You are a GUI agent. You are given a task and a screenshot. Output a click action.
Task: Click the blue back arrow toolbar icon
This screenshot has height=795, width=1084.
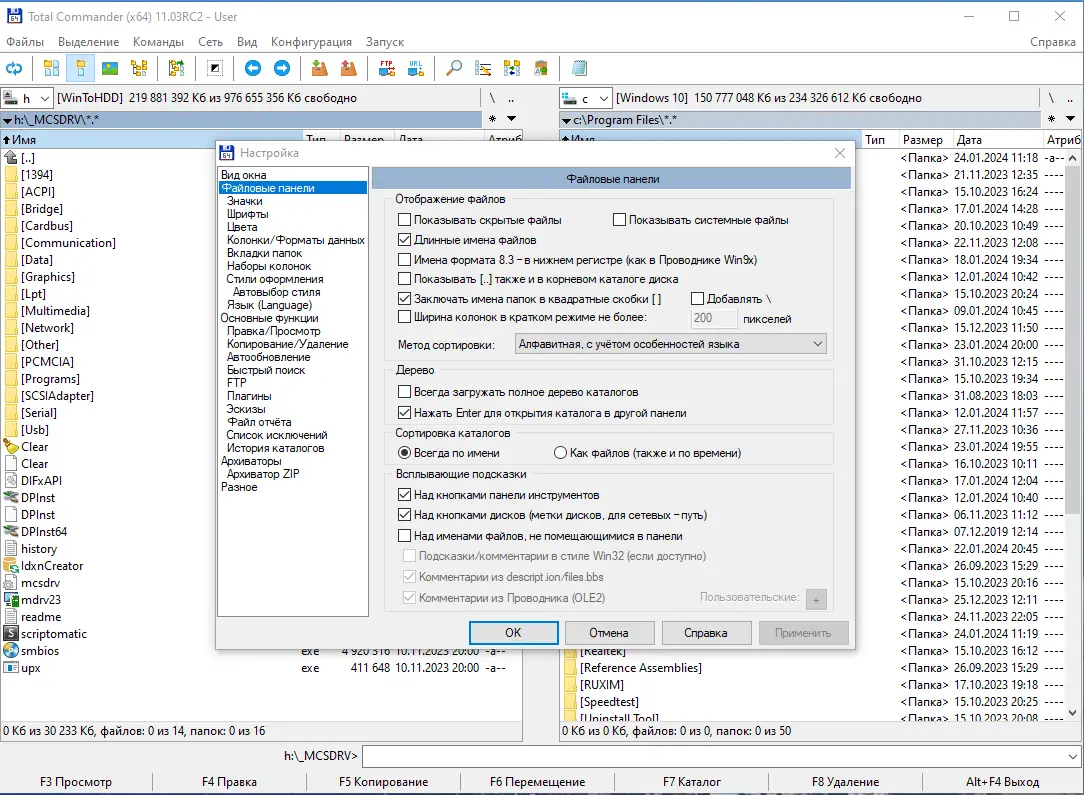(x=253, y=68)
